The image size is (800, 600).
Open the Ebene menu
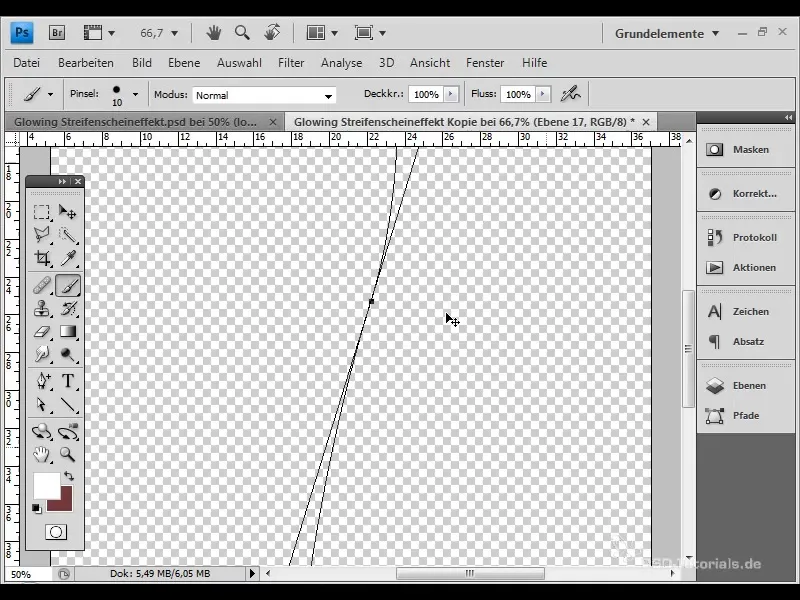(184, 63)
